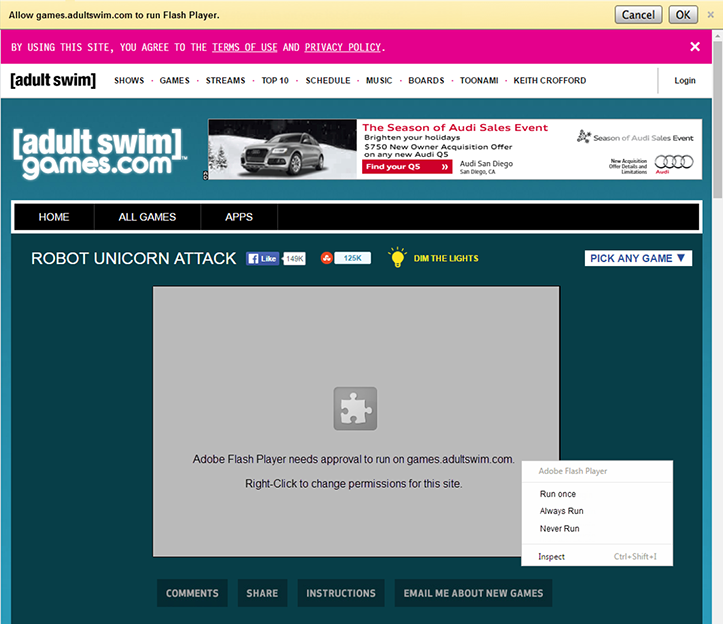This screenshot has width=723, height=624.
Task: Open the Terms of Use link
Action: pos(244,47)
